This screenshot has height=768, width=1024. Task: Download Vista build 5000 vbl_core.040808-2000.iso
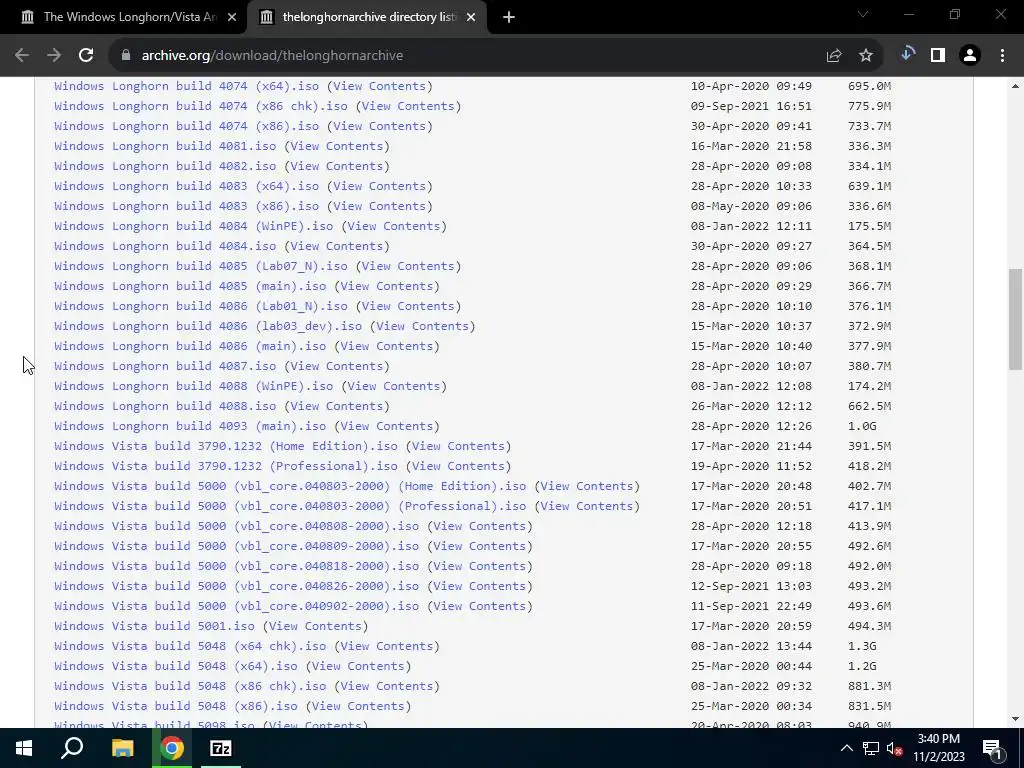236,526
